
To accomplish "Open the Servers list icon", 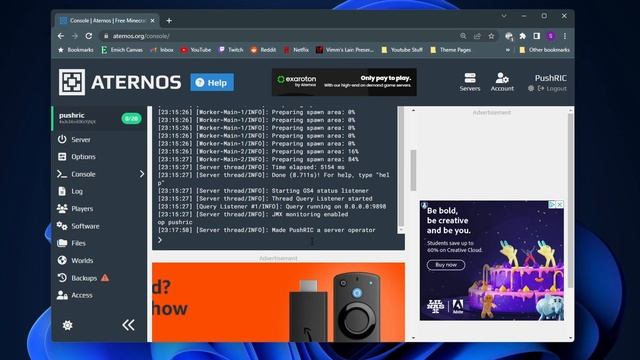I will [x=470, y=82].
